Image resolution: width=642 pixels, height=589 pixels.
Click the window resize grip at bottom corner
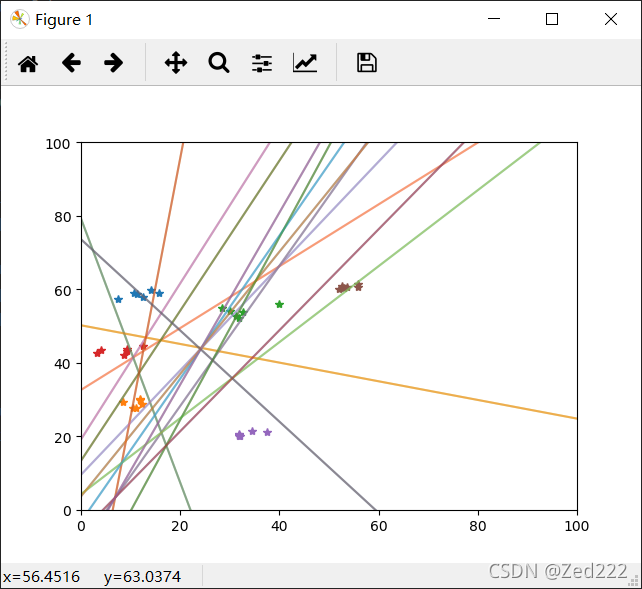tap(634, 581)
